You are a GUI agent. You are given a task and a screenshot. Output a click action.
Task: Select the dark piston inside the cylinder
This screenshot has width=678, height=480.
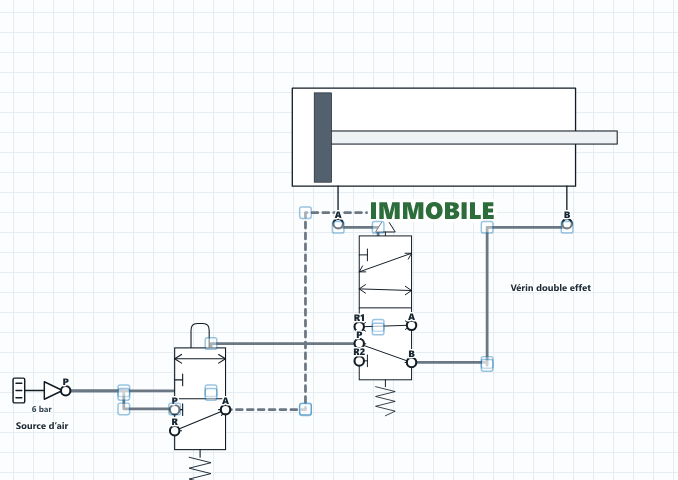323,137
